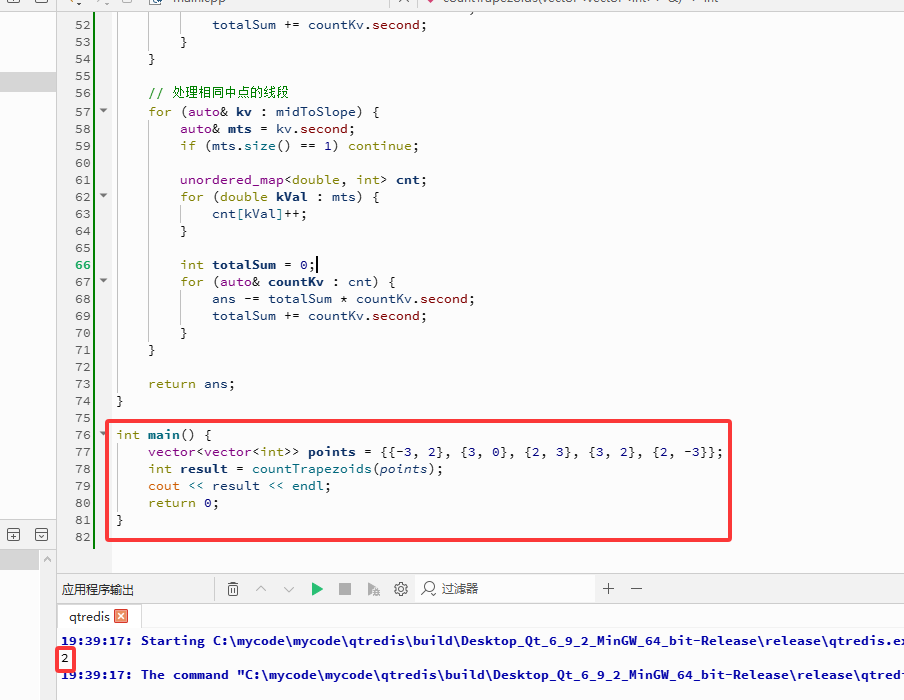This screenshot has width=904, height=700.
Task: Stop the running program in output pane
Action: pos(345,589)
